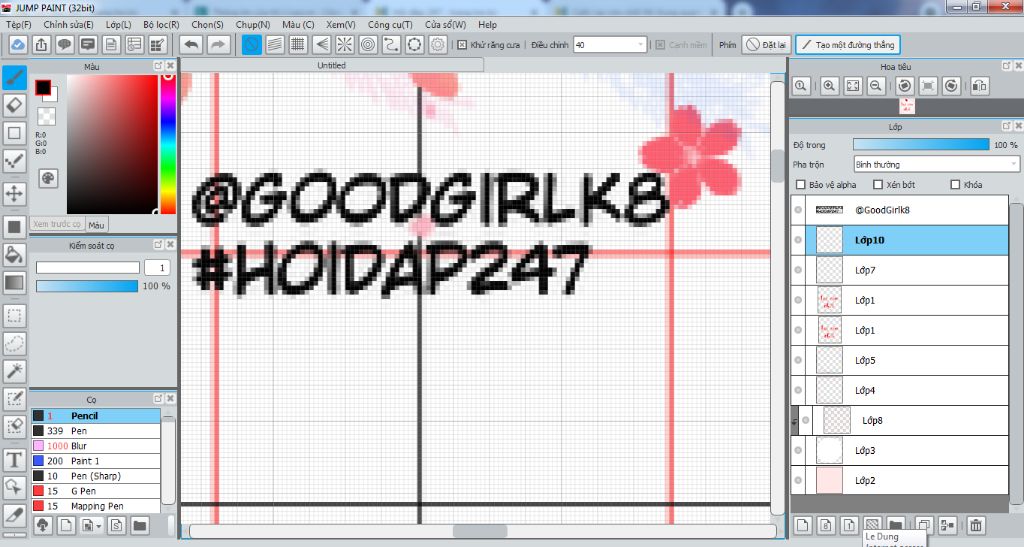Adjust the Độ trong opacity slider
The width and height of the screenshot is (1024, 547).
[x=921, y=145]
